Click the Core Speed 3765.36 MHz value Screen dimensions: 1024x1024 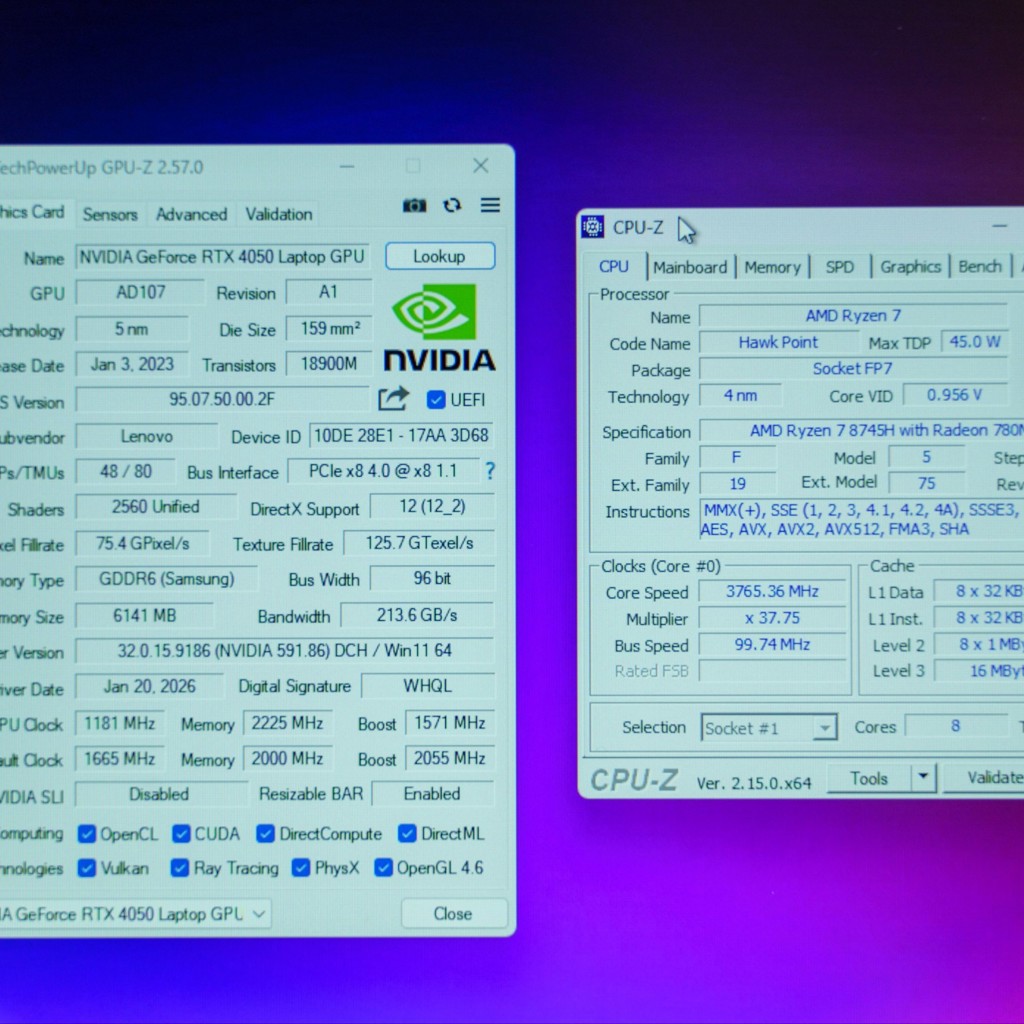click(773, 592)
